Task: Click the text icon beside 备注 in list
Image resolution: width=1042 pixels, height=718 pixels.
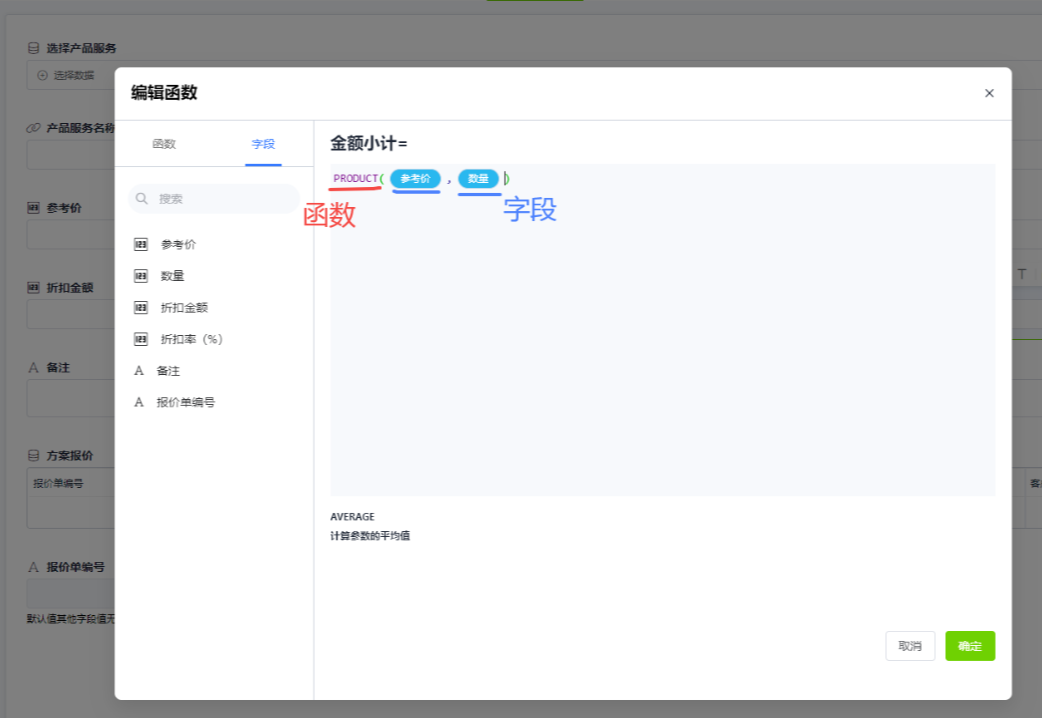Action: (x=139, y=370)
